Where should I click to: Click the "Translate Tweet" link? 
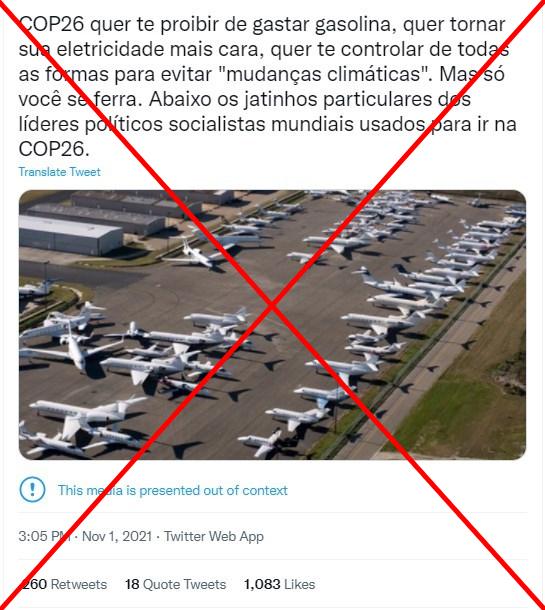point(60,172)
